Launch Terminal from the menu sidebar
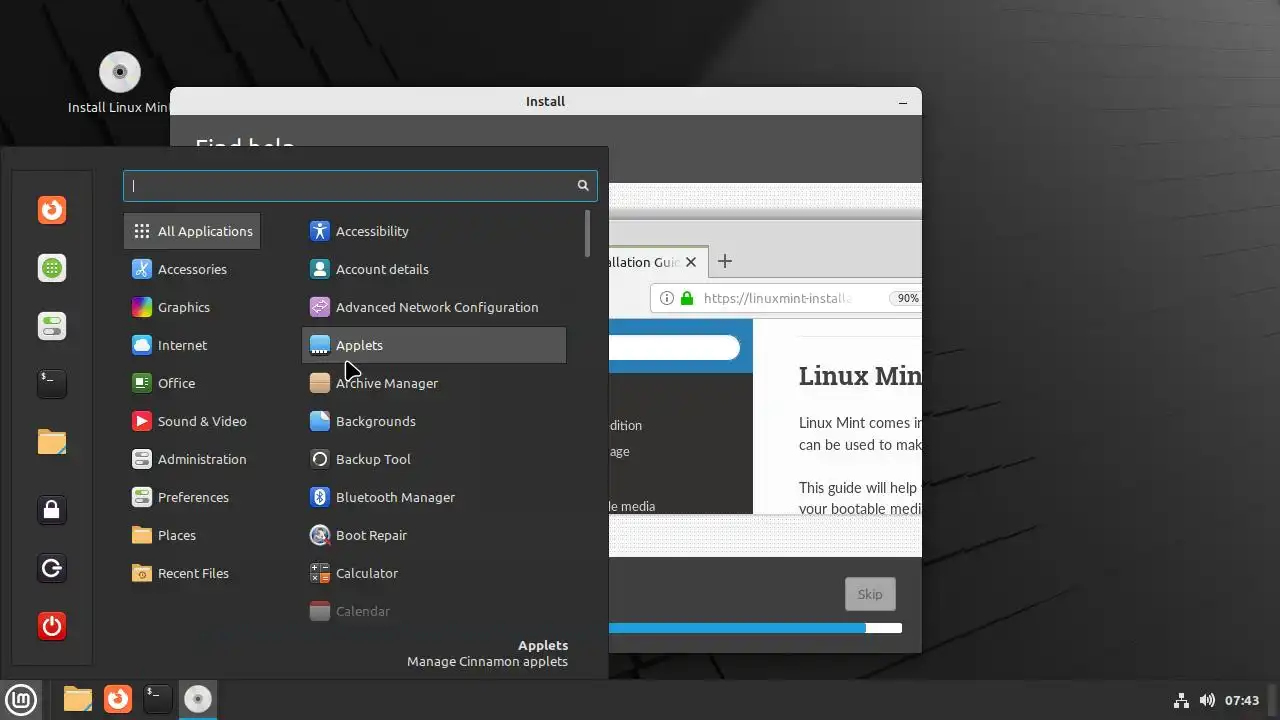This screenshot has width=1280, height=720. (52, 382)
